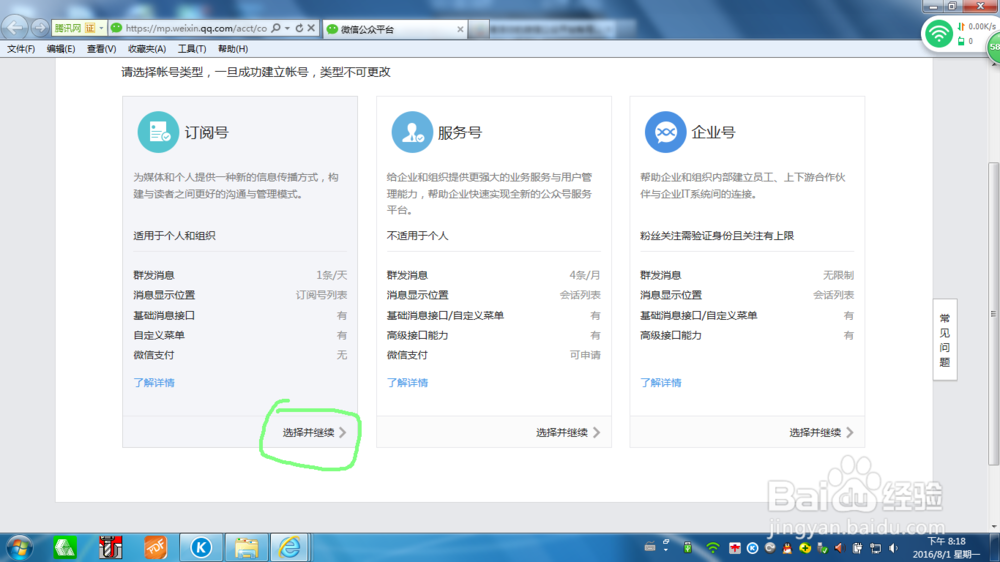The image size is (1000, 562).
Task: Open the green app icon on the taskbar
Action: click(x=65, y=547)
